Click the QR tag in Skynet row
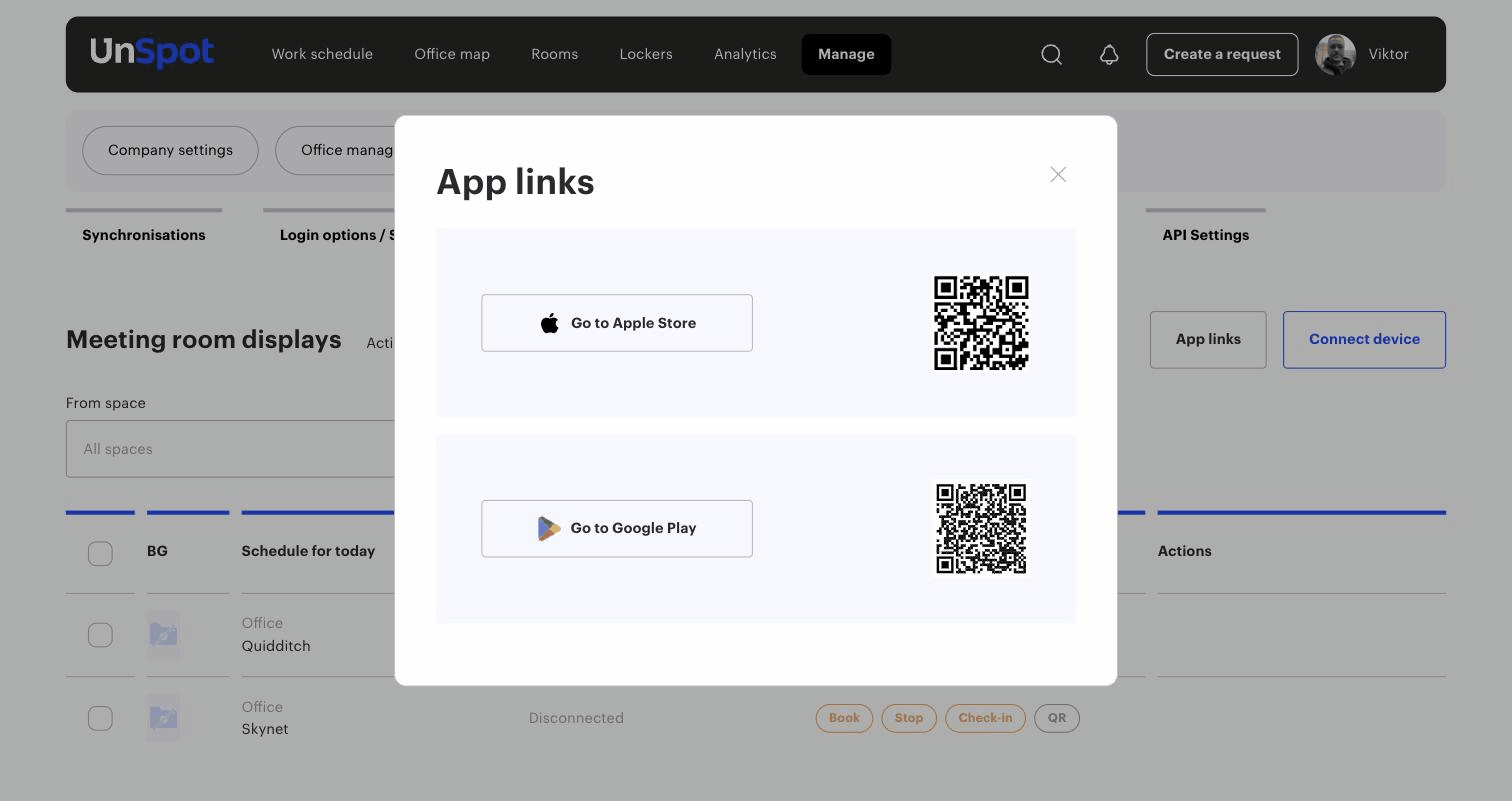The image size is (1512, 801). point(1057,718)
